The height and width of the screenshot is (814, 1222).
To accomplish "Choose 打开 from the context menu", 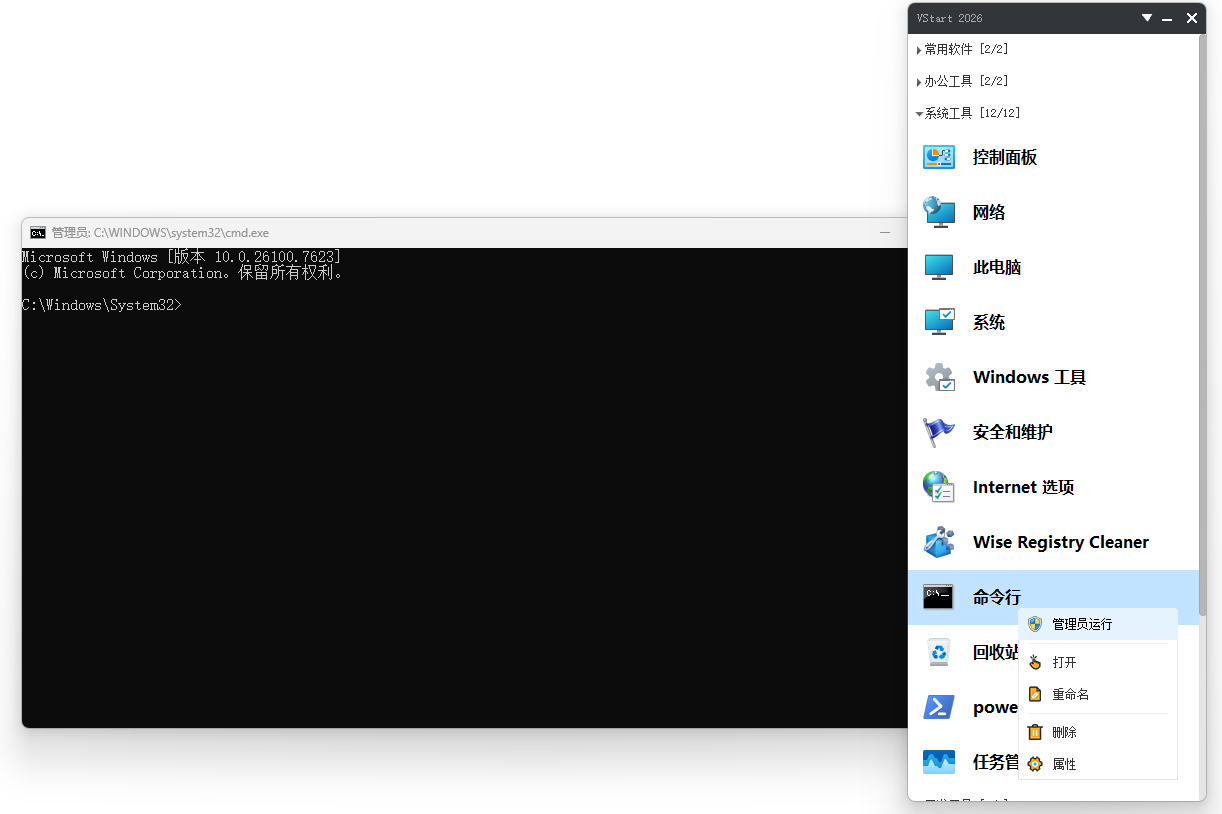I will tap(1097, 662).
